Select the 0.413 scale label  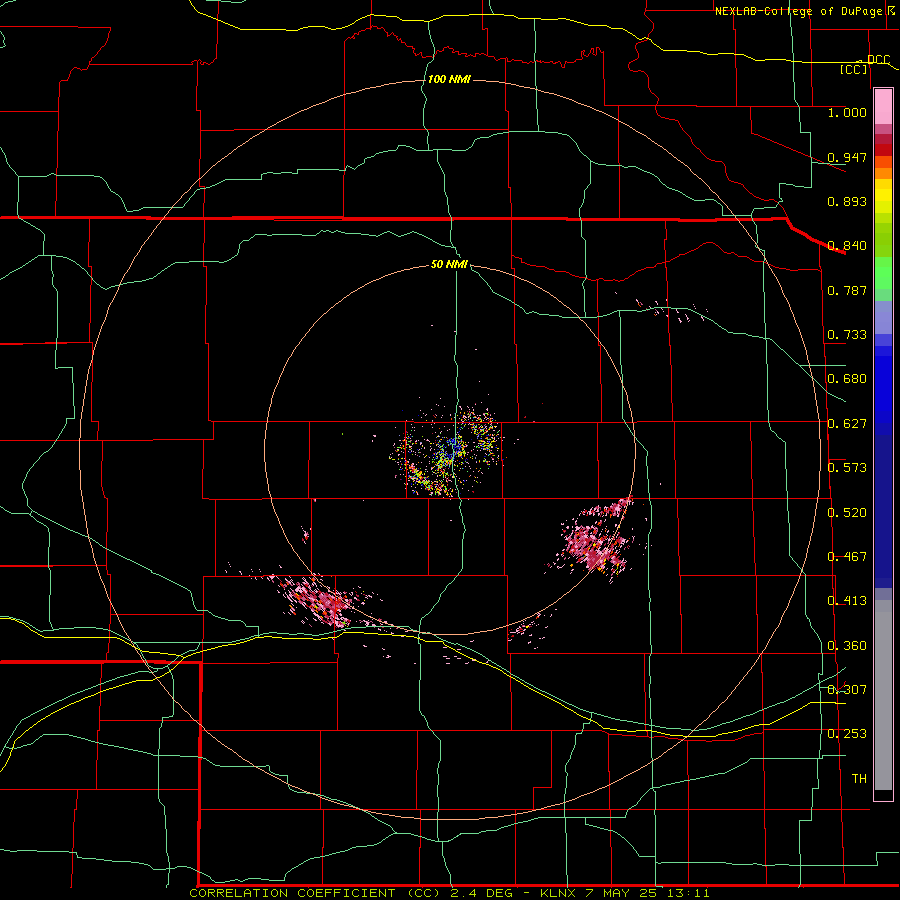847,601
